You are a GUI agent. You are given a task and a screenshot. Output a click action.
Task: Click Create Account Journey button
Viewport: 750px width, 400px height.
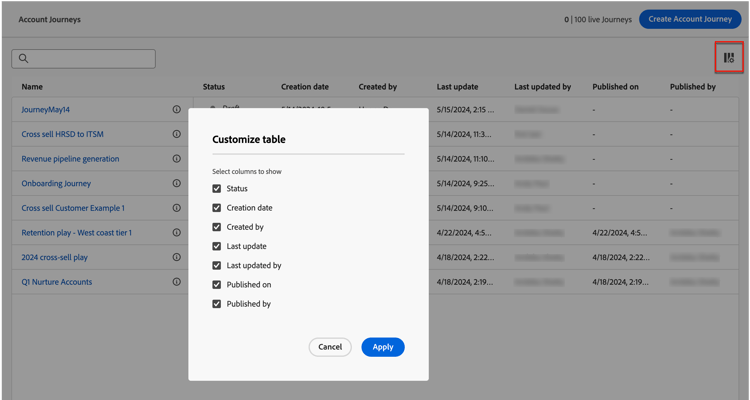(x=690, y=19)
